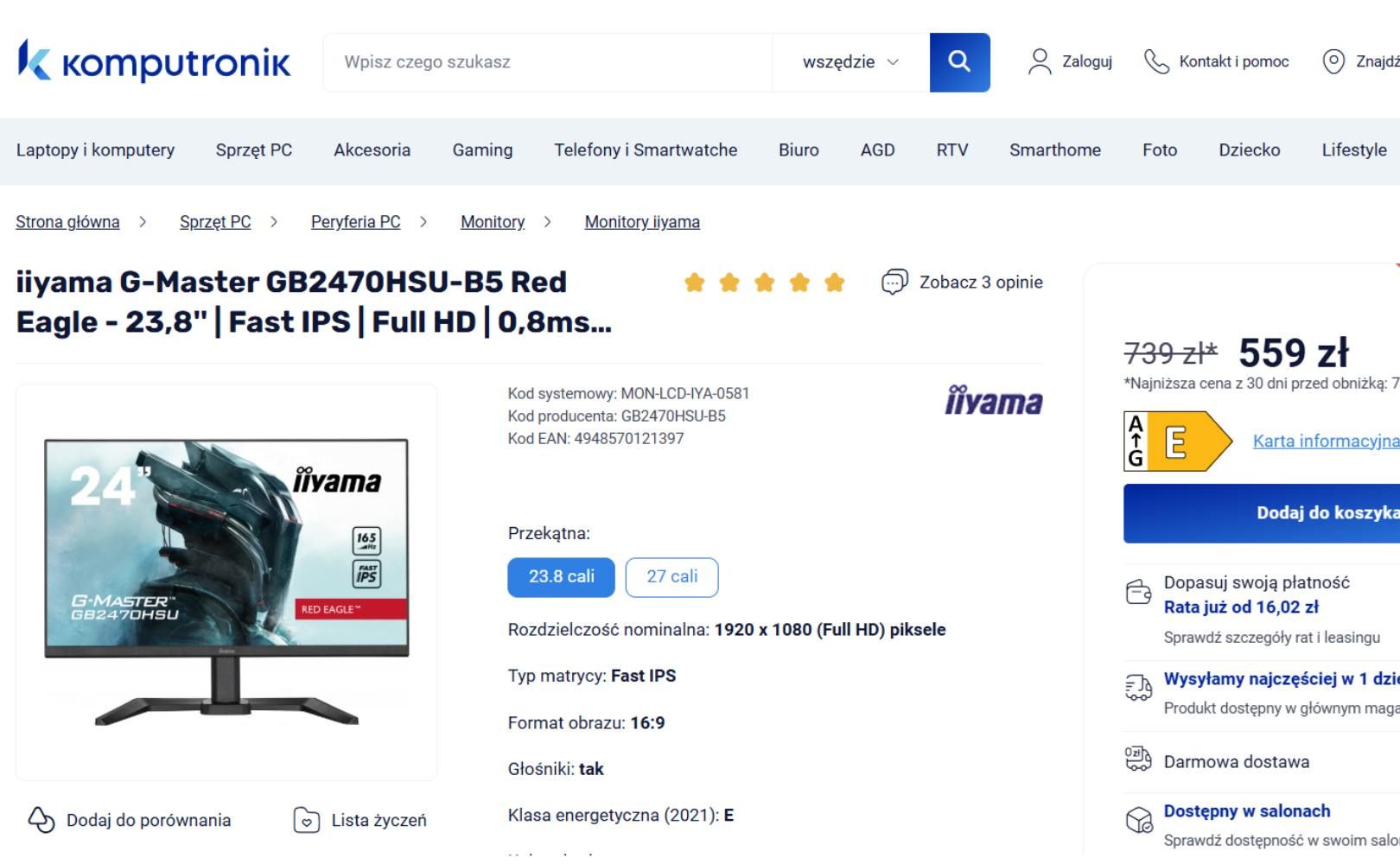Open the RTV category menu

pyautogui.click(x=951, y=150)
